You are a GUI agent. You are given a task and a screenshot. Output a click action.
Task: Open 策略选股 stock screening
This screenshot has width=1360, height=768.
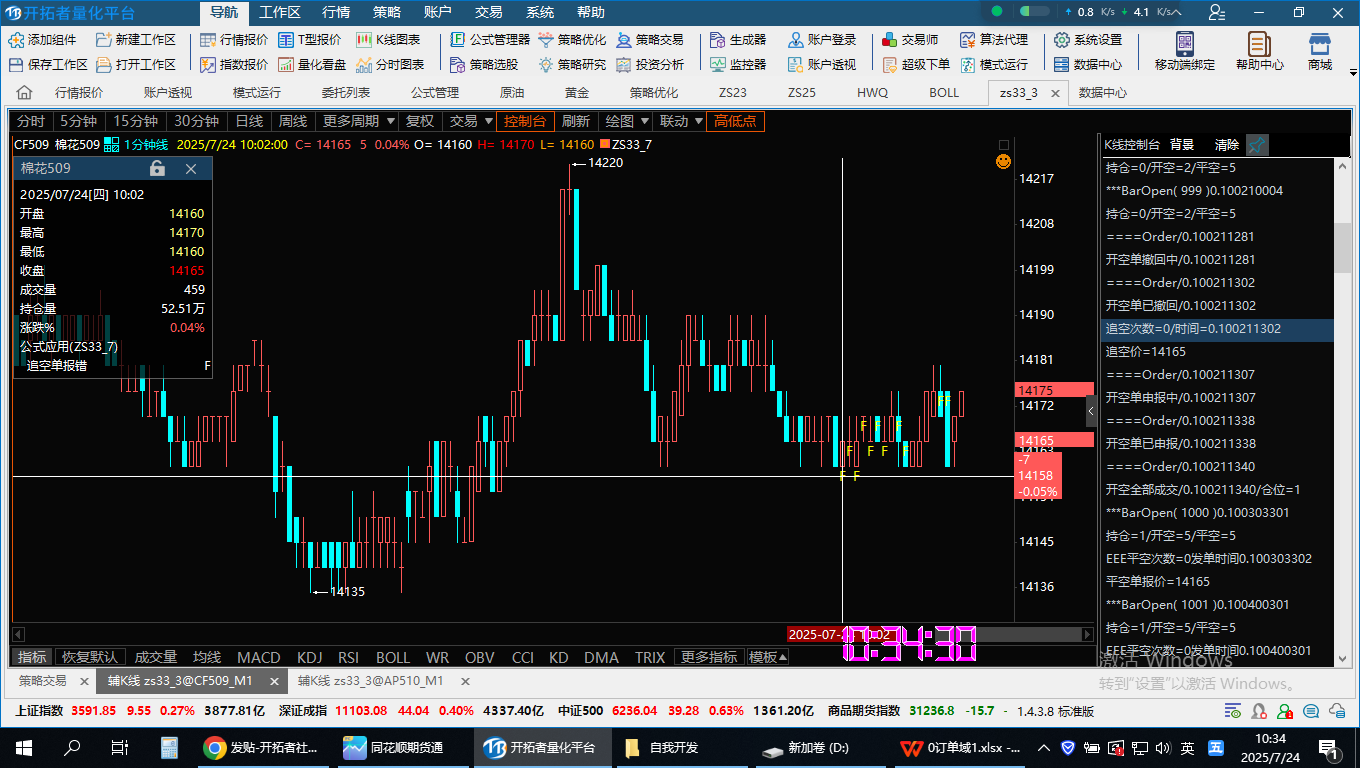coord(484,64)
